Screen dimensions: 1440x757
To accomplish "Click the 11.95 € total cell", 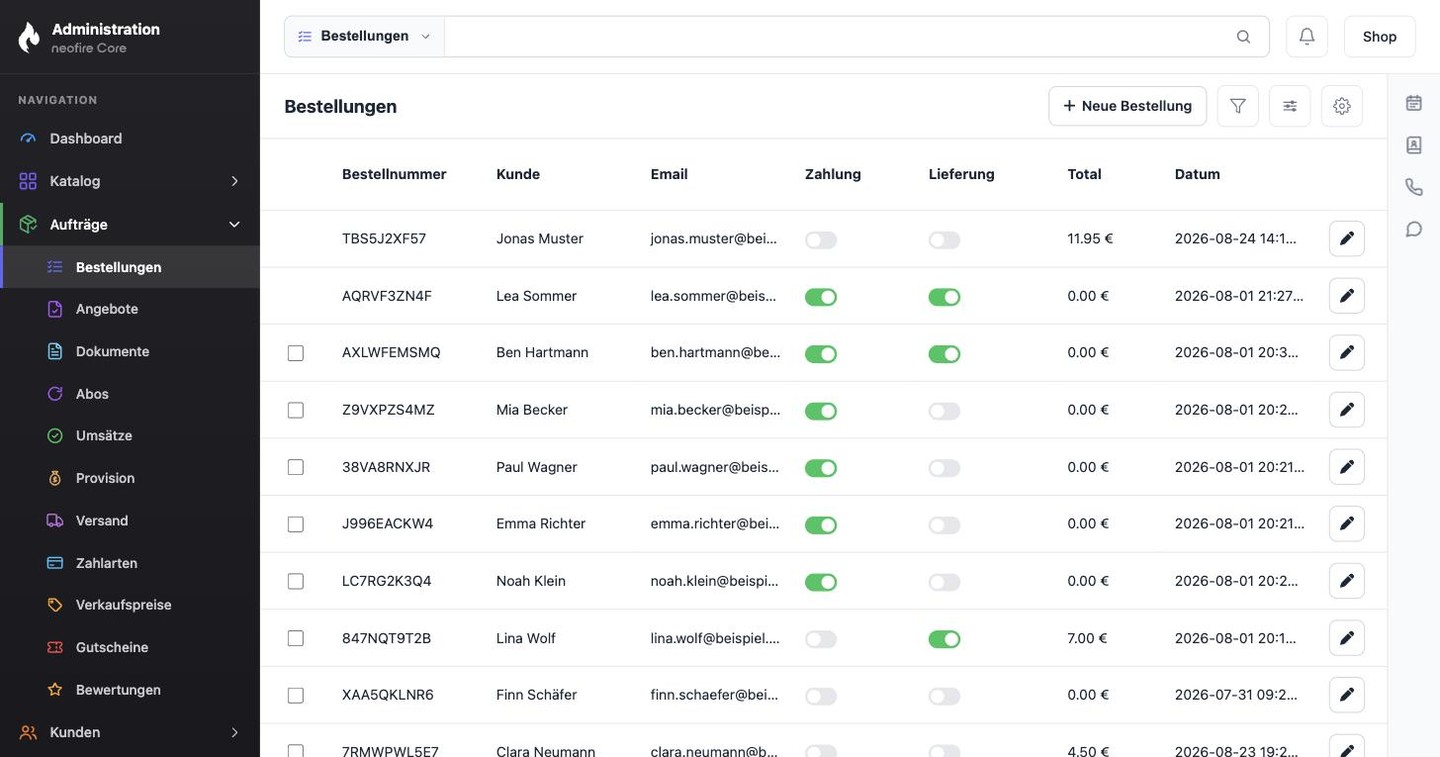I will tap(1090, 239).
